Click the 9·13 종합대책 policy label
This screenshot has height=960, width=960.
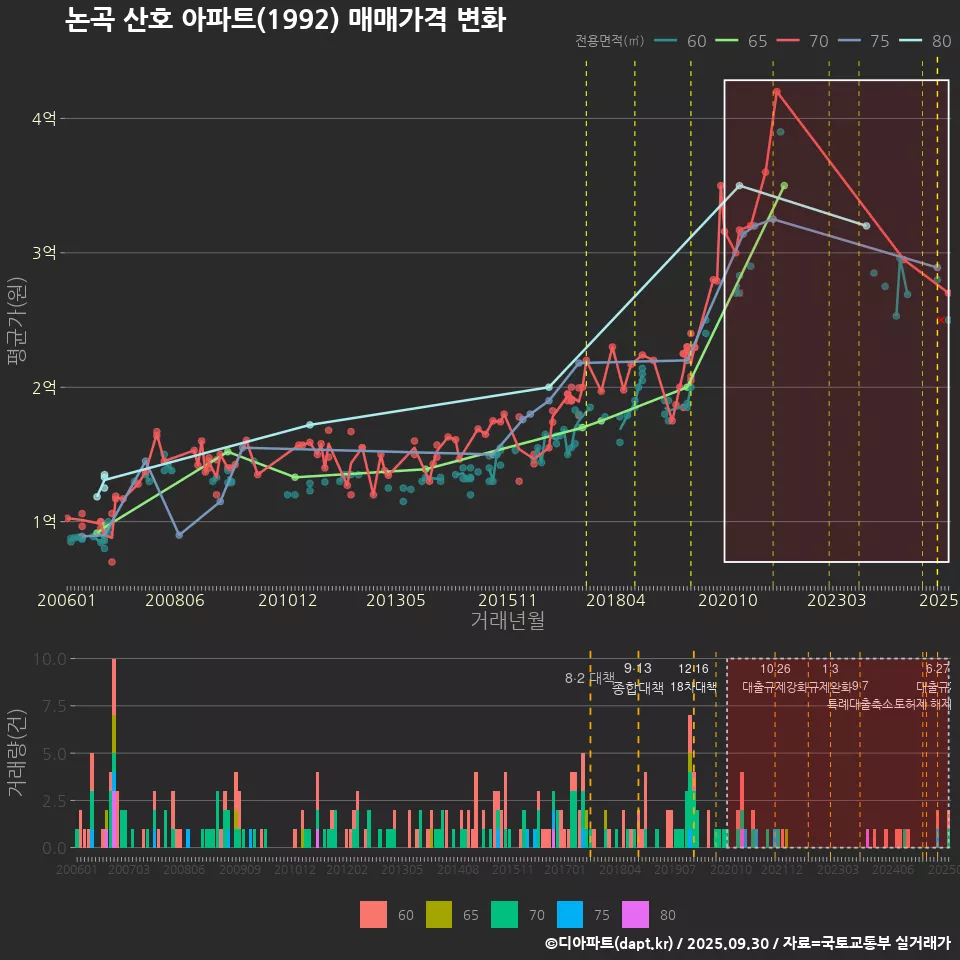click(x=638, y=678)
